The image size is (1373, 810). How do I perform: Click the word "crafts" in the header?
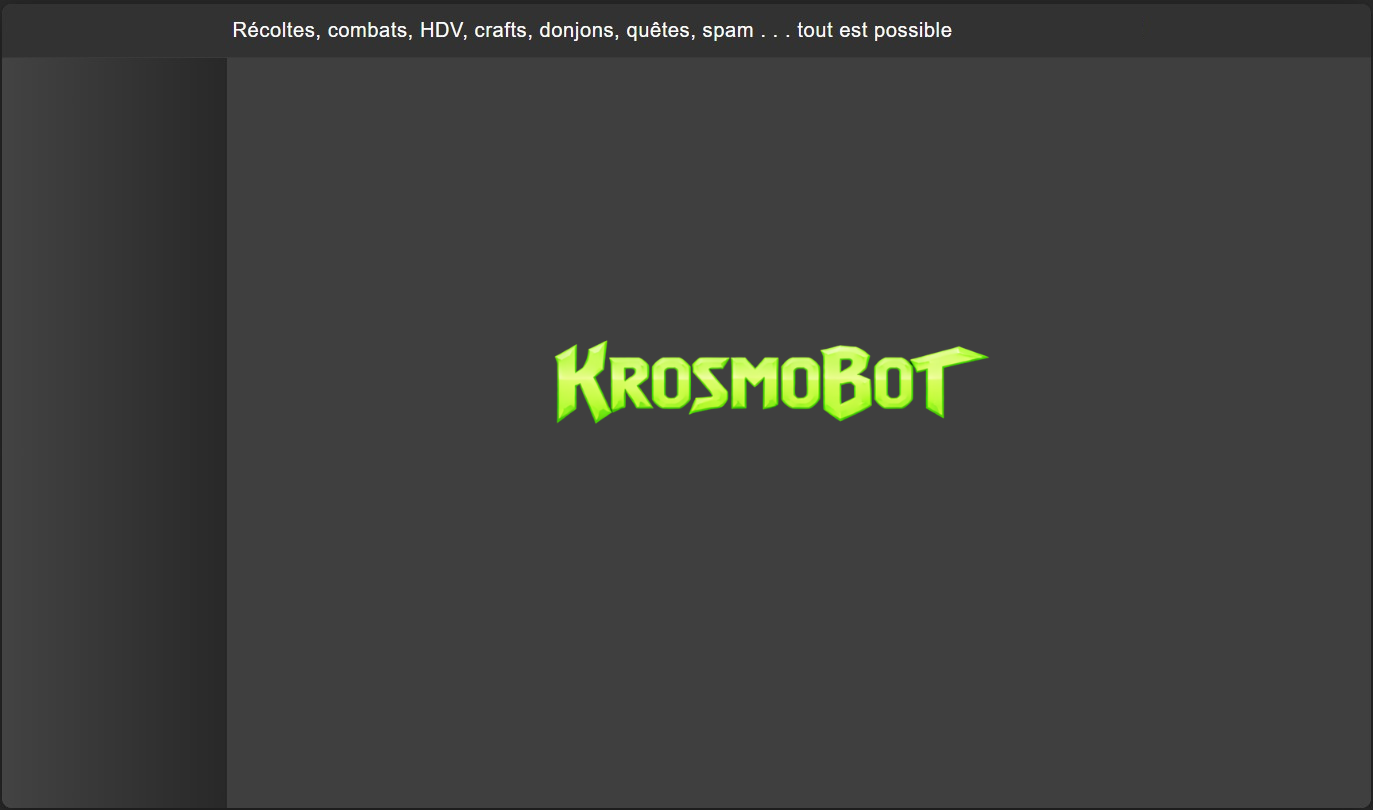point(501,30)
